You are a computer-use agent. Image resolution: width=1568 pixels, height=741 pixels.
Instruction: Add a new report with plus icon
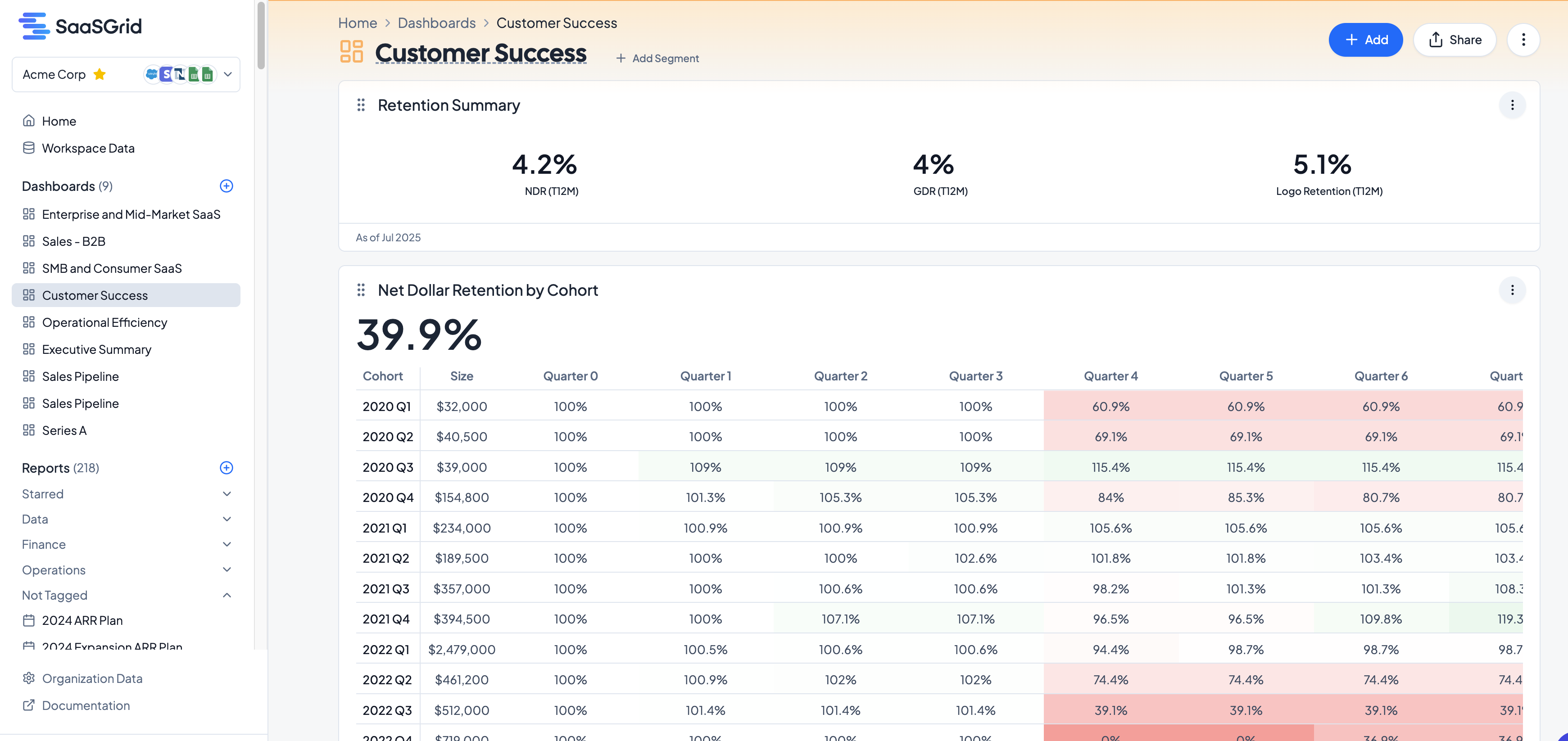click(226, 468)
